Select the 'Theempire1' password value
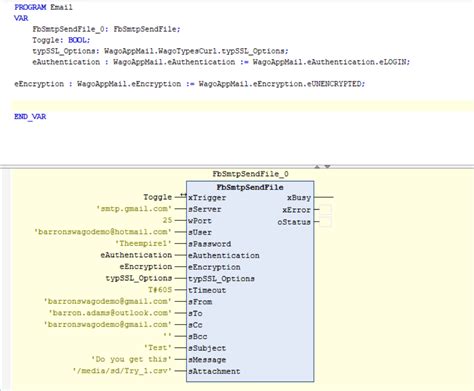Image resolution: width=474 pixels, height=391 pixels. coord(143,244)
